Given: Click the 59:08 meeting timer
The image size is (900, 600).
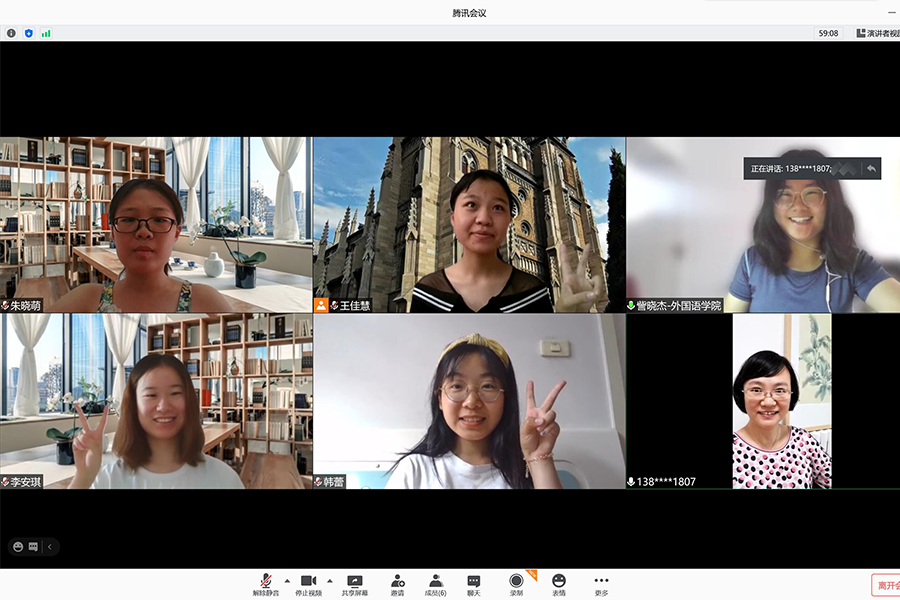Looking at the screenshot, I should tap(828, 33).
